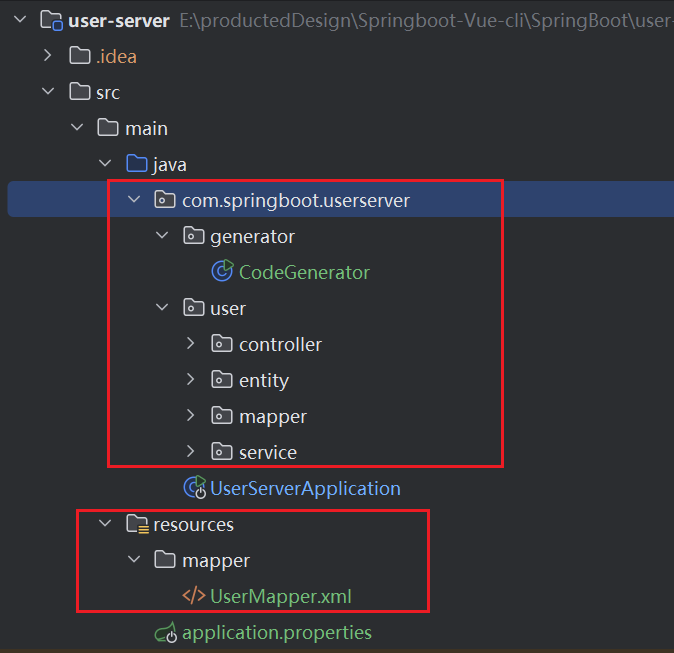674x653 pixels.
Task: Expand the entity package chevron
Action: (x=192, y=380)
